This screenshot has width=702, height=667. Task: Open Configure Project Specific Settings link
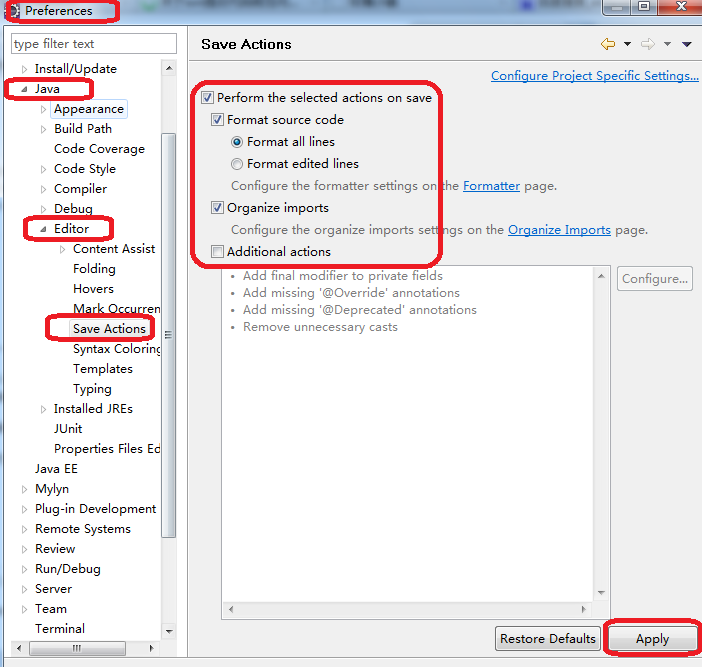pyautogui.click(x=595, y=76)
